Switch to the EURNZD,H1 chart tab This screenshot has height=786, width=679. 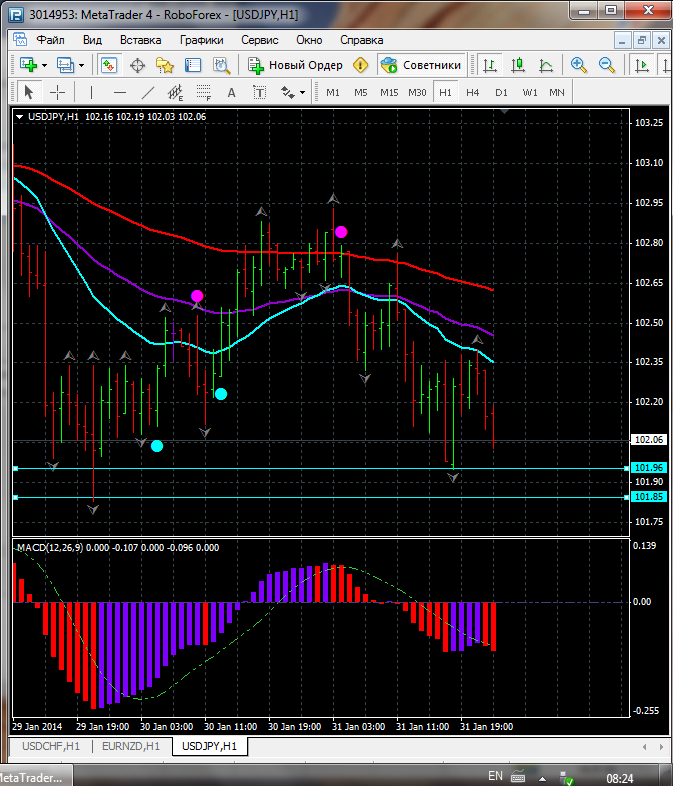coord(130,746)
